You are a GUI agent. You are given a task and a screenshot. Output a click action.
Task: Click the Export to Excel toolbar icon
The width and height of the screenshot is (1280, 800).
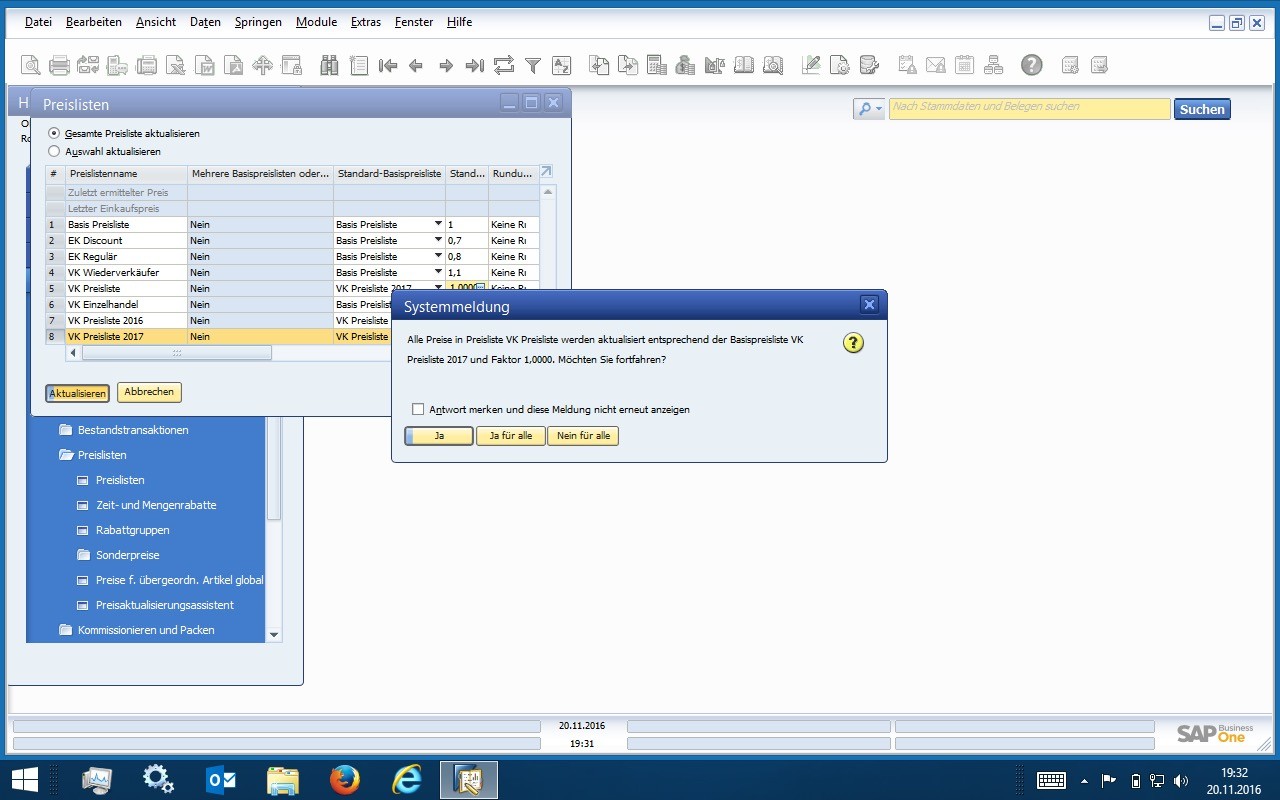point(176,66)
